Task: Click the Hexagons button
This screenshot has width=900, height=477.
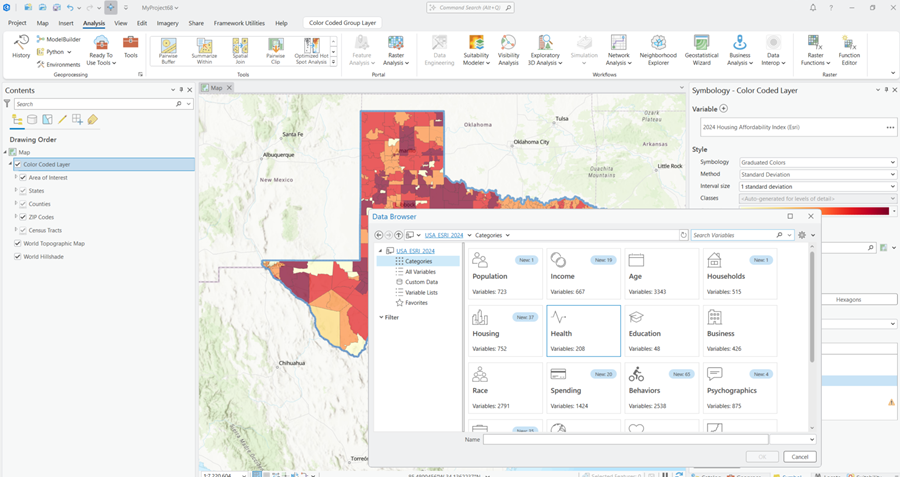Action: pyautogui.click(x=849, y=300)
